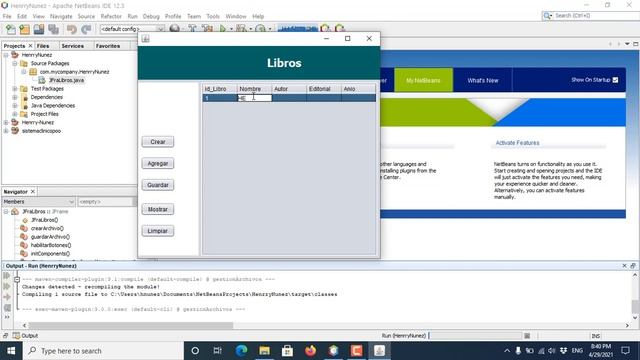
Task: Open the Cortana circle icon on taskbar
Action: click(x=195, y=351)
